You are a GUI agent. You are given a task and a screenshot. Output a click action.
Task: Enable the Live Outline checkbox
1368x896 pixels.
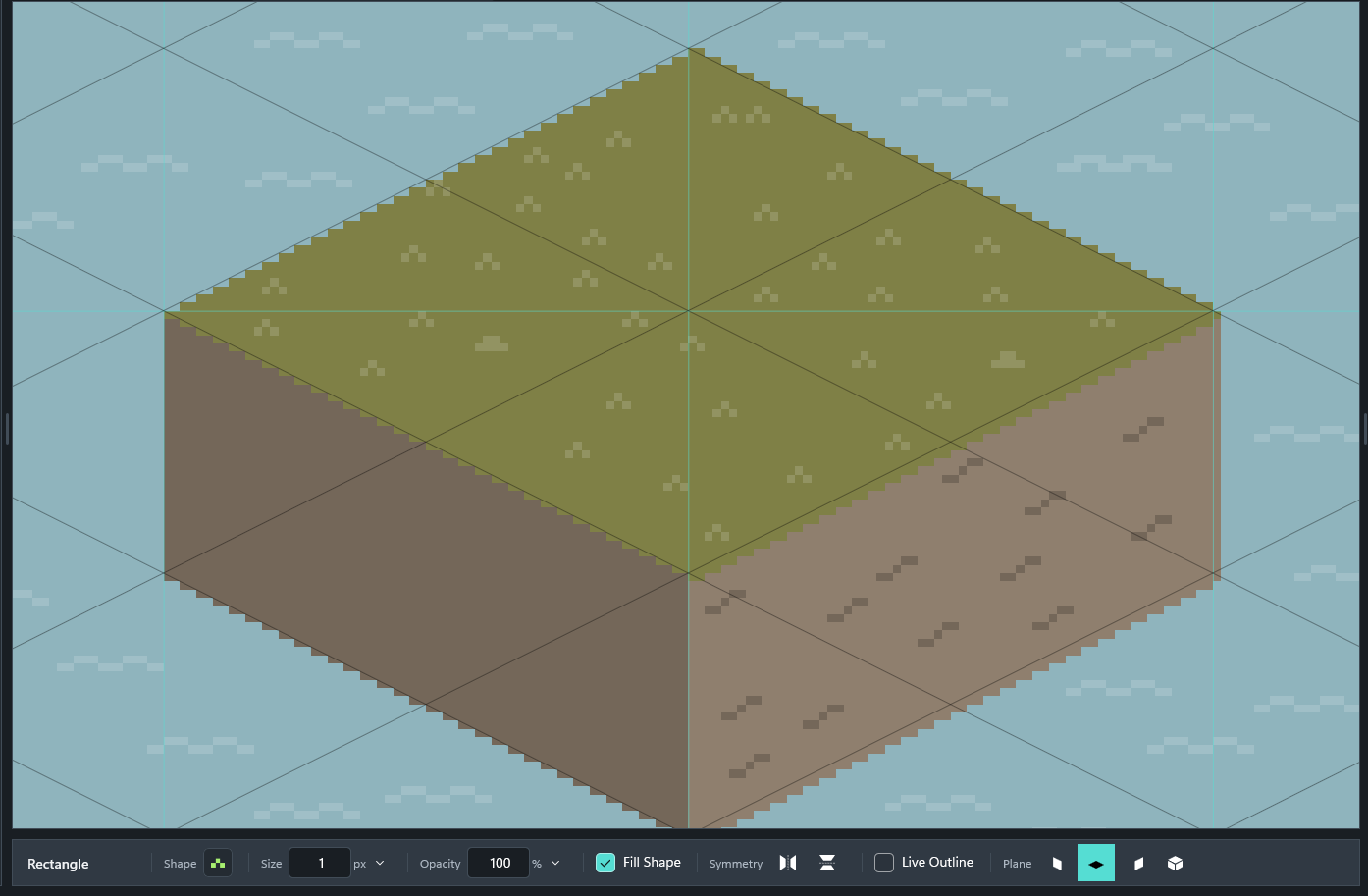tap(884, 863)
